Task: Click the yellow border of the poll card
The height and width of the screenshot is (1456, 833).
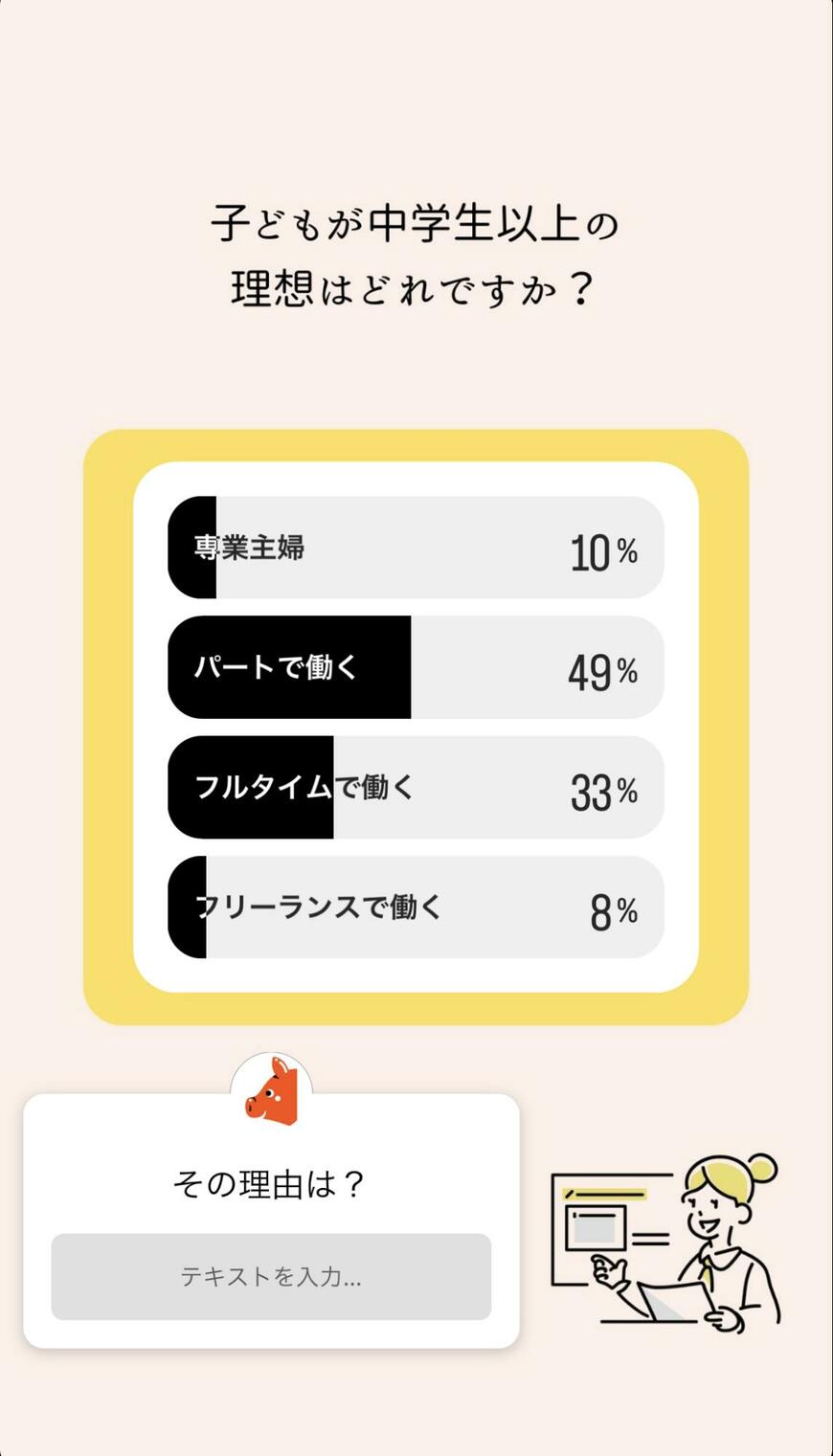Action: 105,728
